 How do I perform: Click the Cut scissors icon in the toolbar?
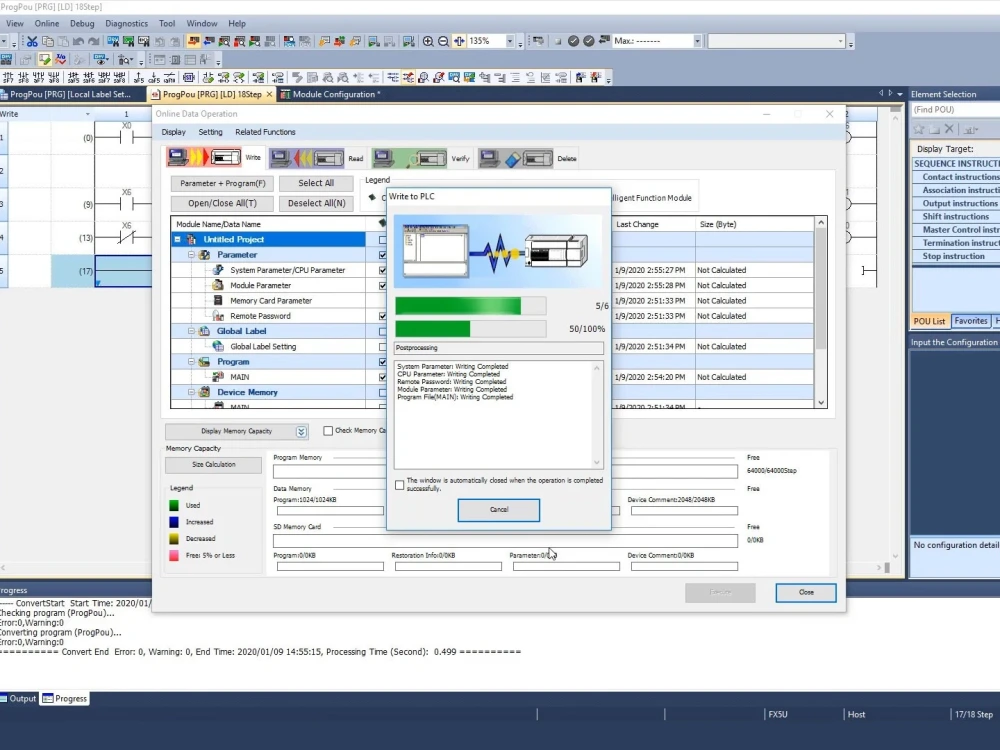coord(32,41)
